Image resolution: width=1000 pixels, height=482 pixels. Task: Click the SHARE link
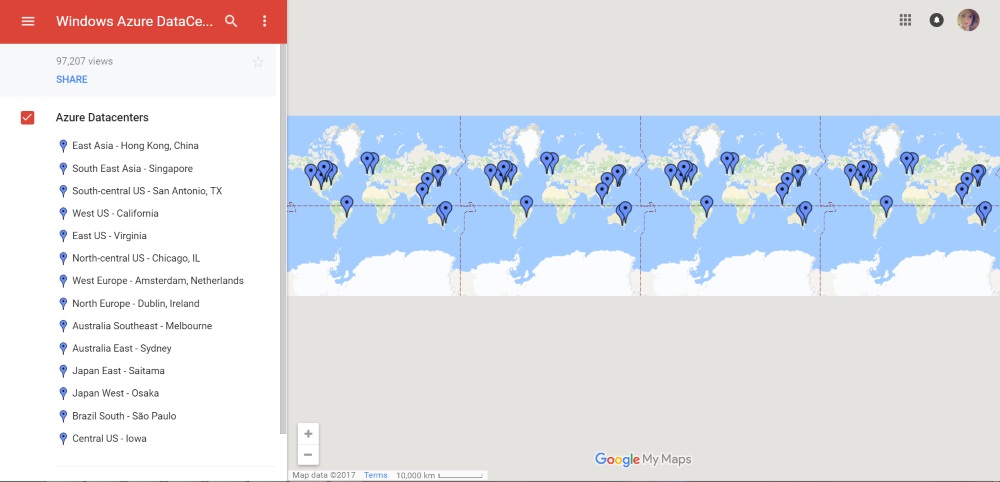pyautogui.click(x=72, y=80)
